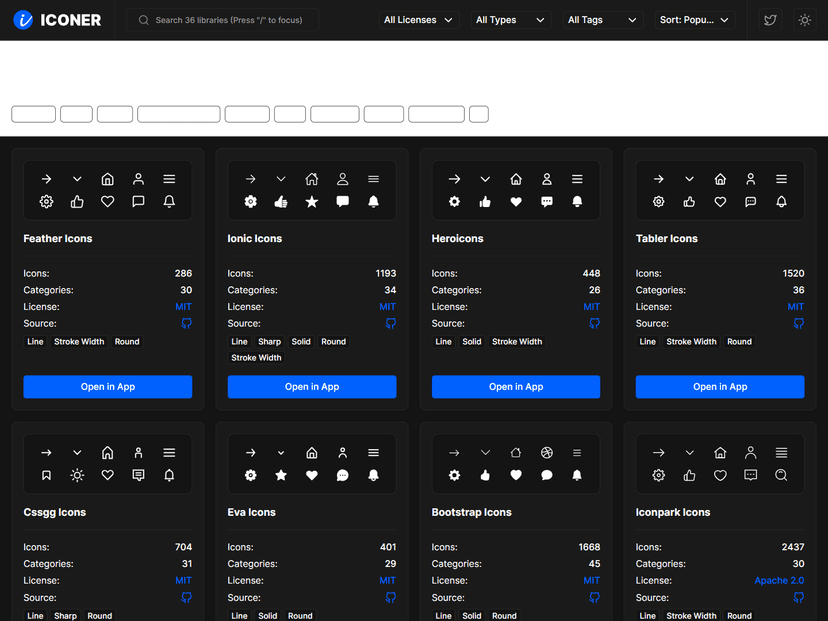Click the Iconer logo icon

click(23, 20)
